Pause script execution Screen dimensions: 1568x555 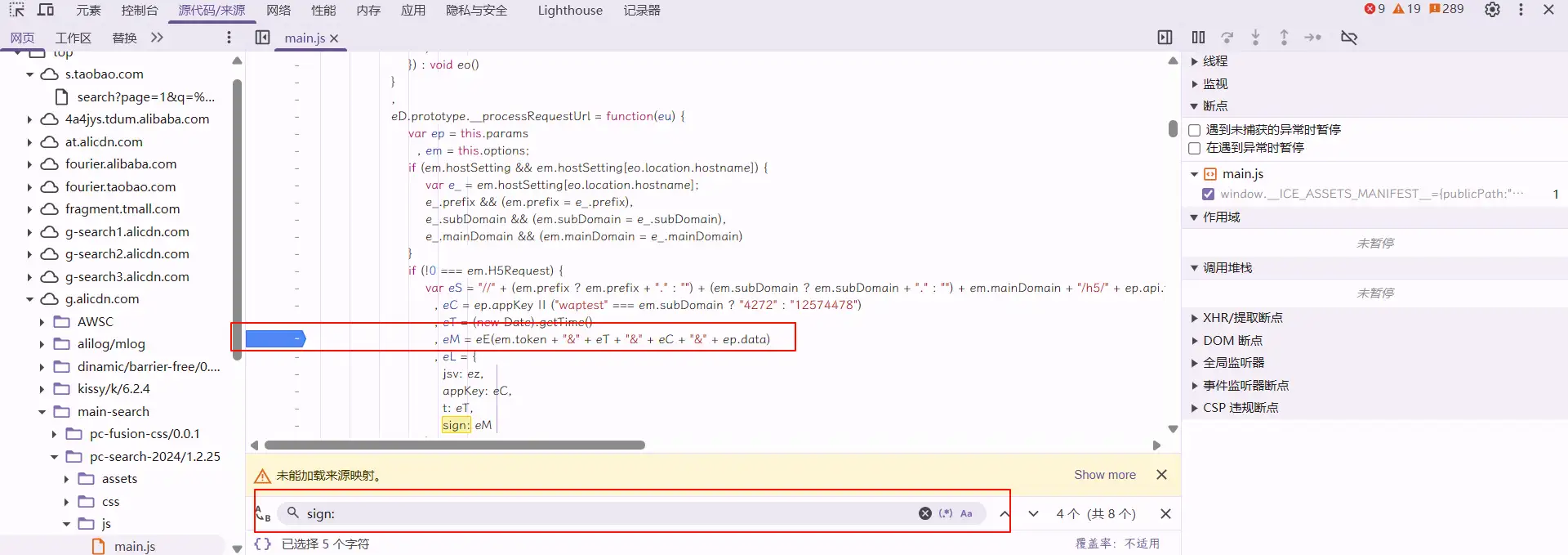pos(1198,38)
